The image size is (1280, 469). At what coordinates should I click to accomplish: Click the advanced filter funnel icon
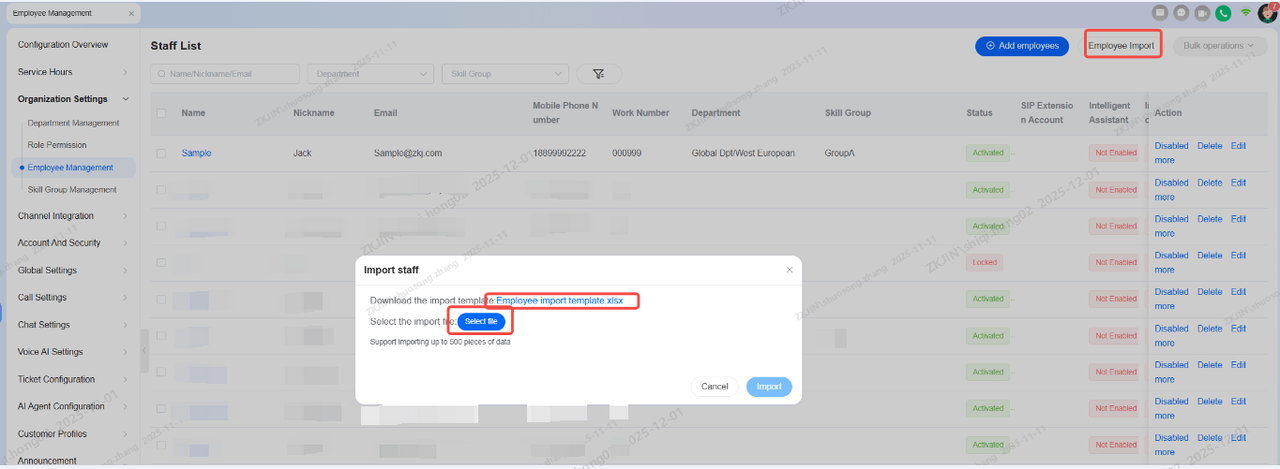pos(598,74)
